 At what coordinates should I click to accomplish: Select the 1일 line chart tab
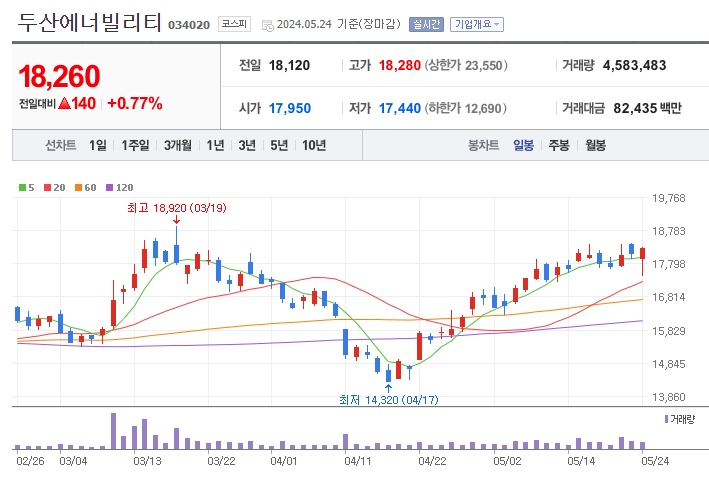coord(97,145)
